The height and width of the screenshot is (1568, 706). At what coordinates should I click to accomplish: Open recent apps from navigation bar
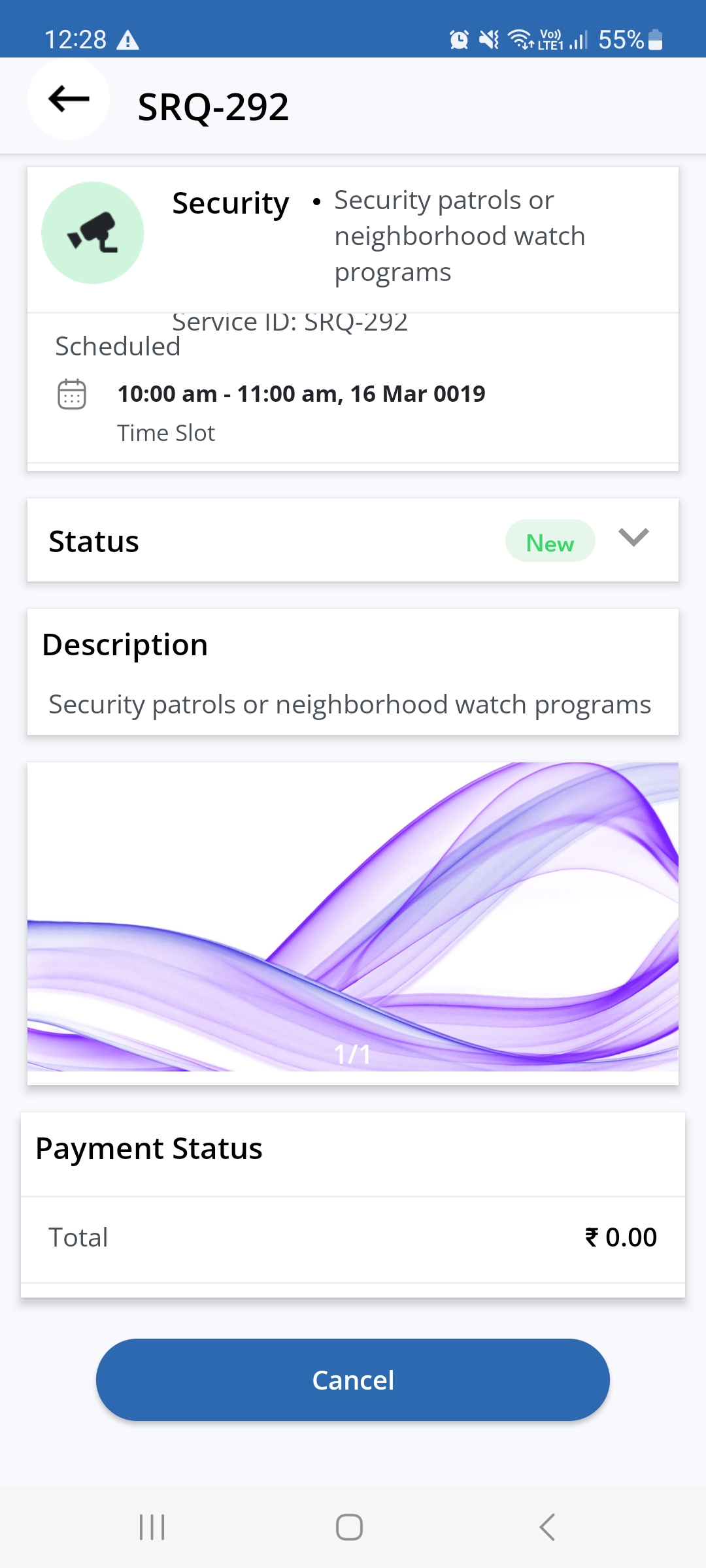[152, 1527]
